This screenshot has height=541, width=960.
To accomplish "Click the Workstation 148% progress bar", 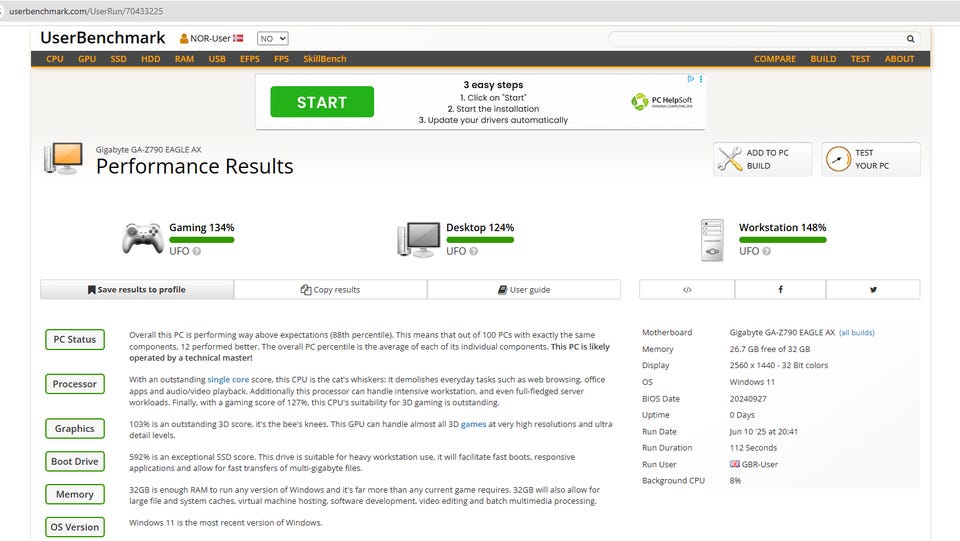I will pos(782,240).
